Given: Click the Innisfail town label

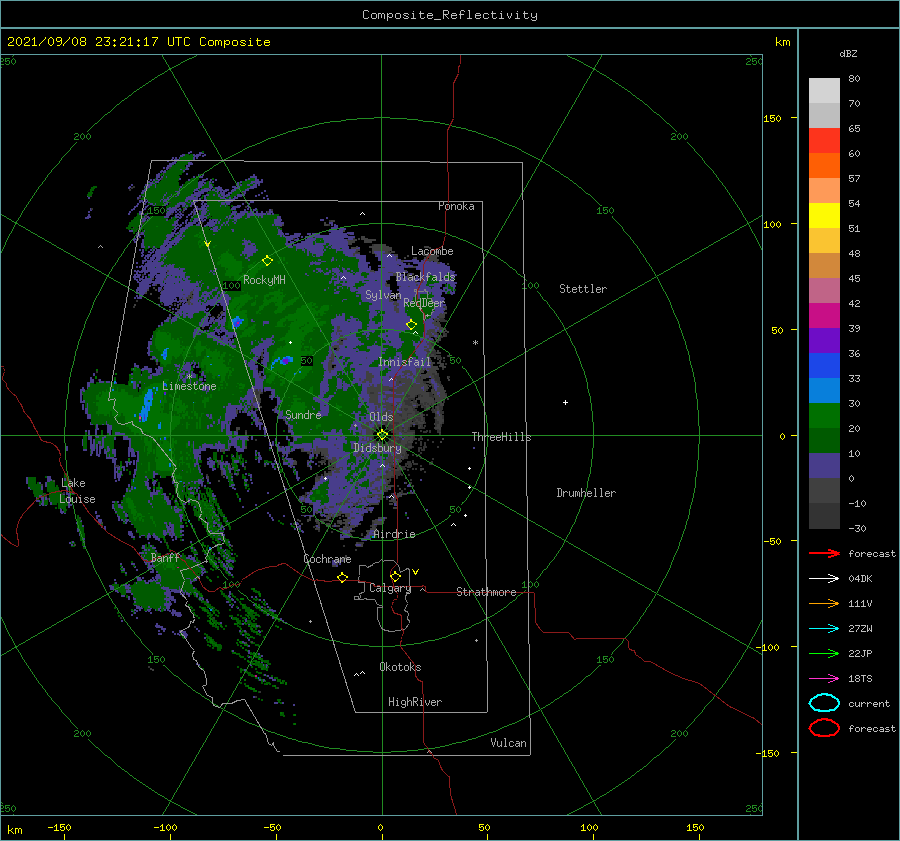Looking at the screenshot, I should [404, 362].
